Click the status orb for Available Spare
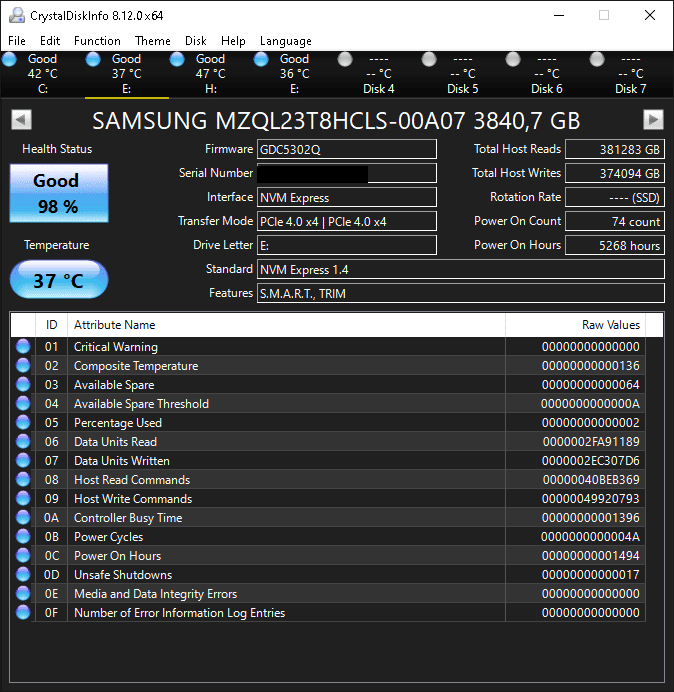This screenshot has height=692, width=674. (x=23, y=384)
